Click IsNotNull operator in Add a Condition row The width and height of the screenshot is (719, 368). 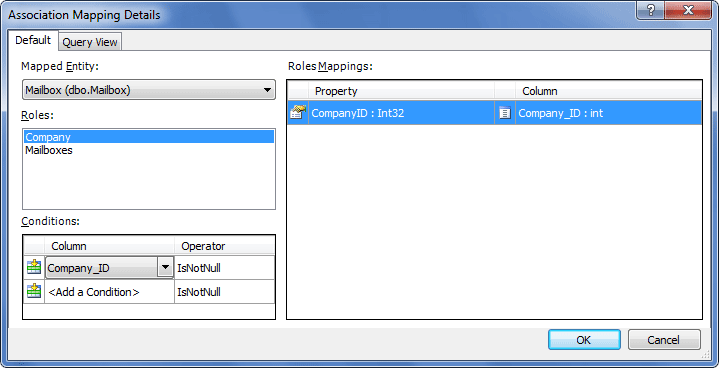click(225, 292)
